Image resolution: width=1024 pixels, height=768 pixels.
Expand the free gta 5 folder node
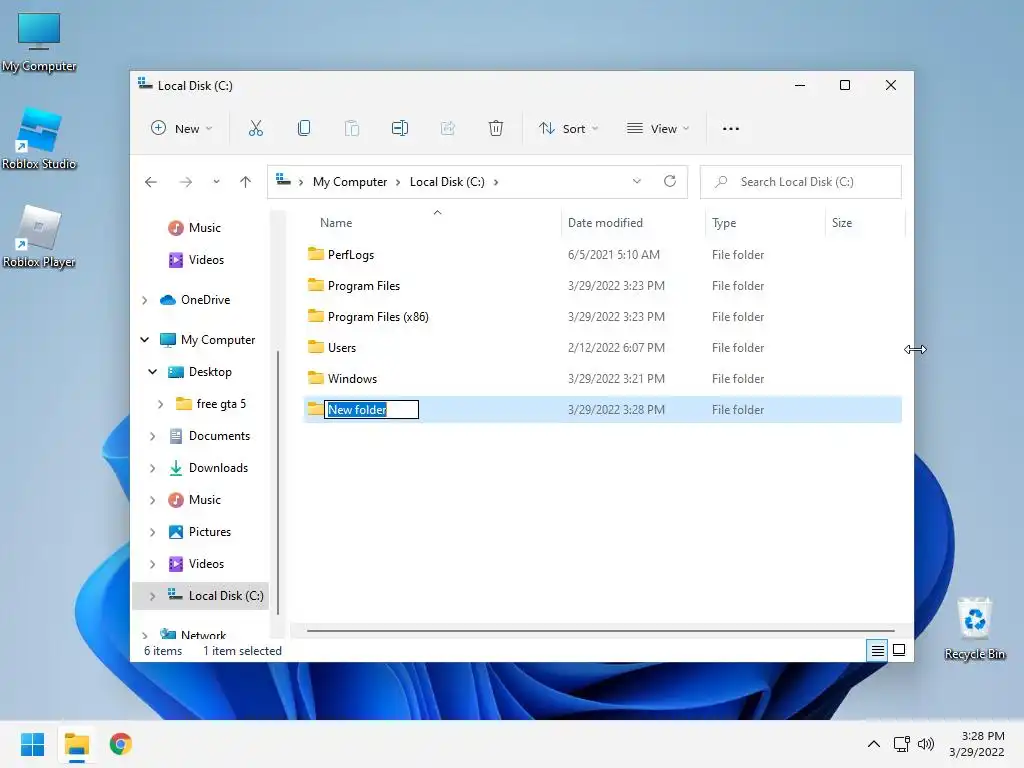[161, 404]
